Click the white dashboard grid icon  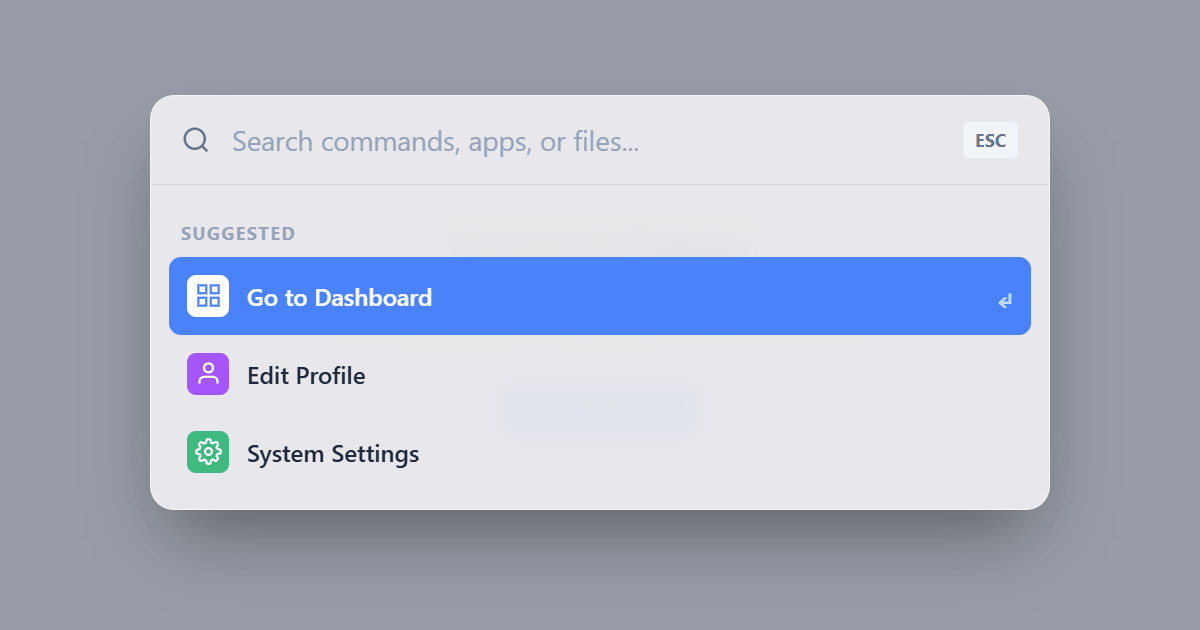pos(208,296)
